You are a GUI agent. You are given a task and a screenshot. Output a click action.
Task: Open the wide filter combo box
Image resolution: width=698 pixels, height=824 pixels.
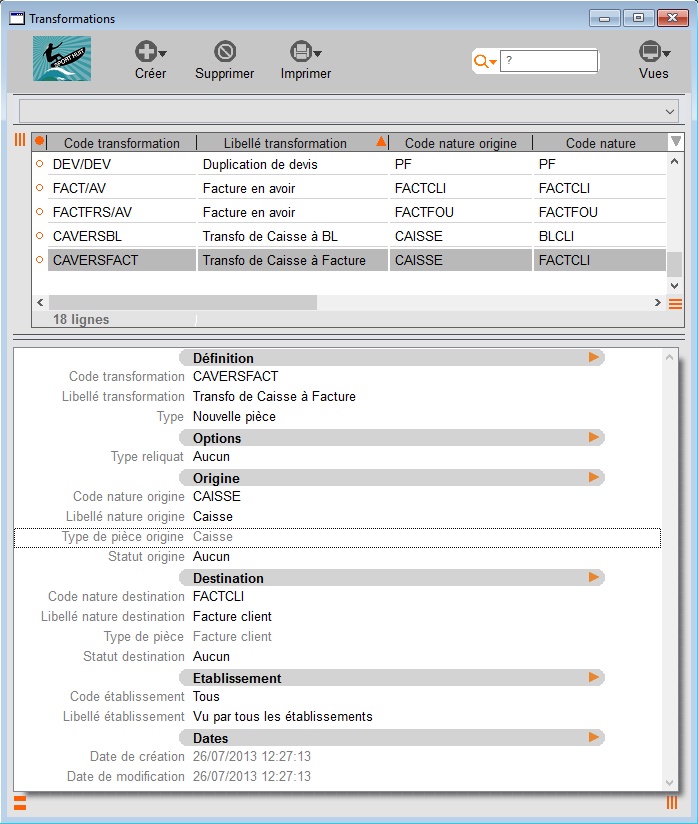click(349, 111)
